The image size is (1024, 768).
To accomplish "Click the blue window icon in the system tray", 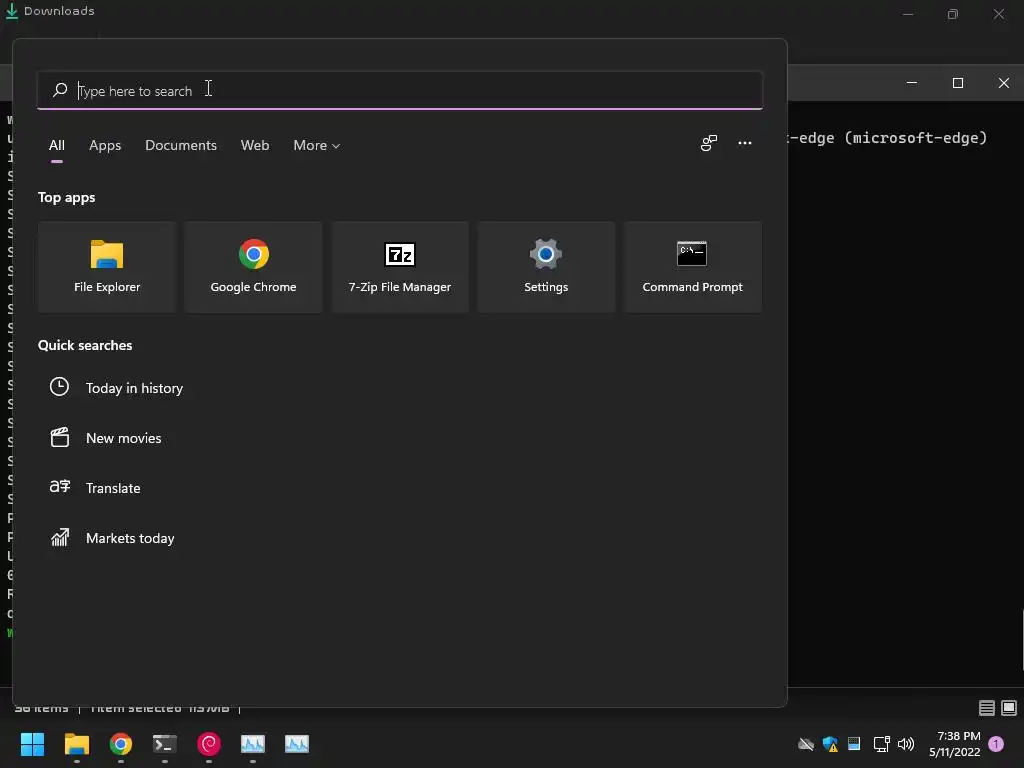I will tap(854, 743).
